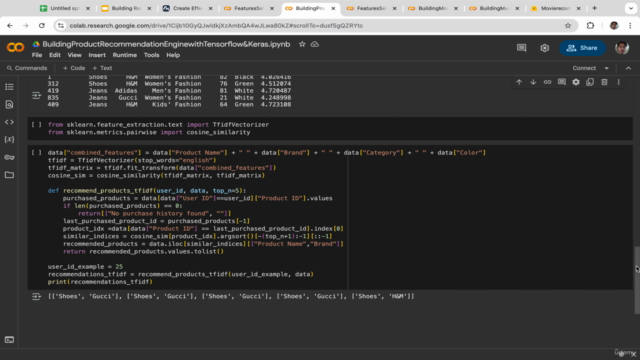Open the variables inspector panel
The image size is (640, 360).
click(x=9, y=140)
